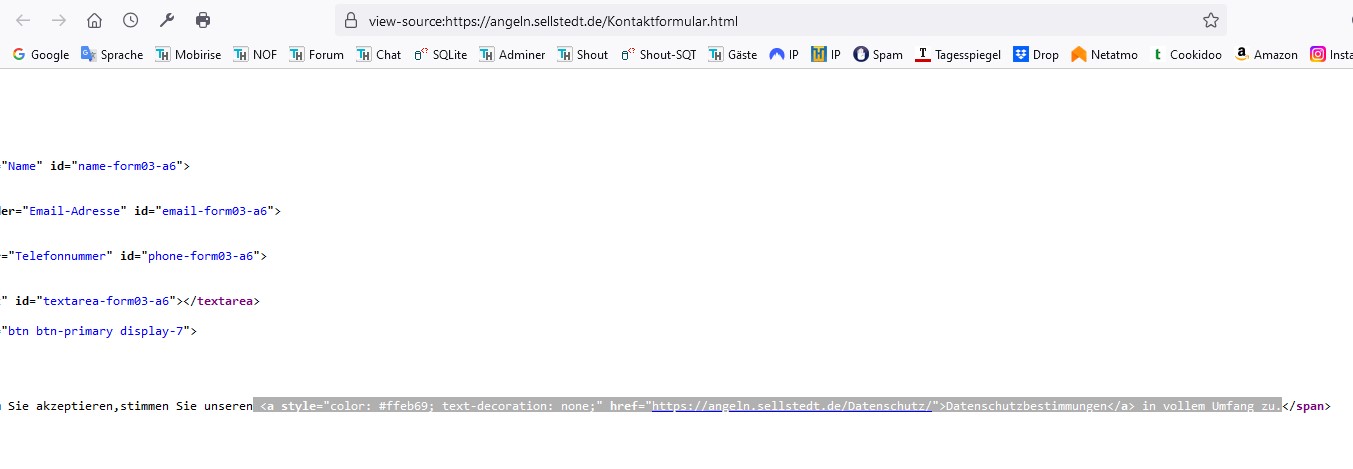Go to the home page icon

point(94,20)
